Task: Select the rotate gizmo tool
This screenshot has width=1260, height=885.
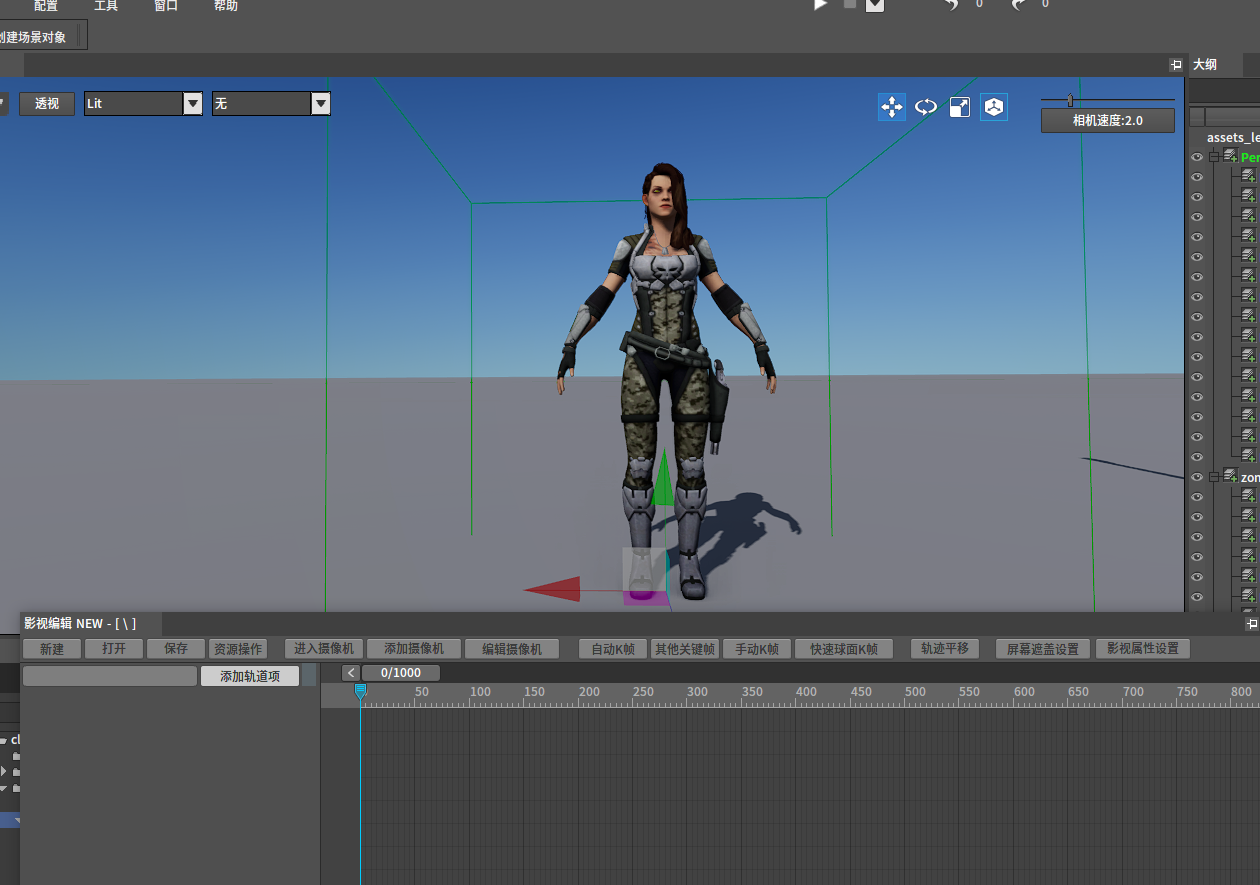Action: 926,107
